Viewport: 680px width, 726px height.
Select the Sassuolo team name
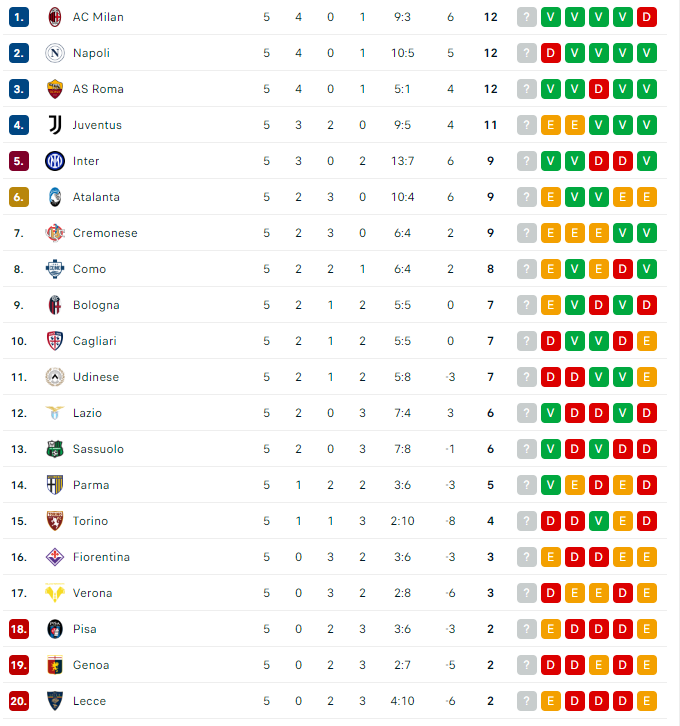coord(98,449)
